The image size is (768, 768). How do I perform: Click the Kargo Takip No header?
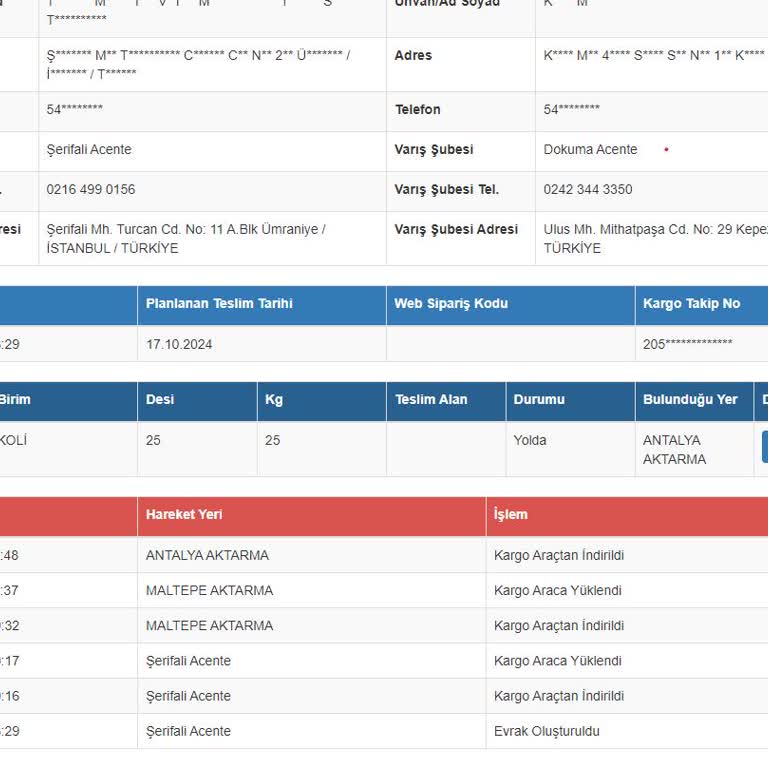(x=701, y=305)
